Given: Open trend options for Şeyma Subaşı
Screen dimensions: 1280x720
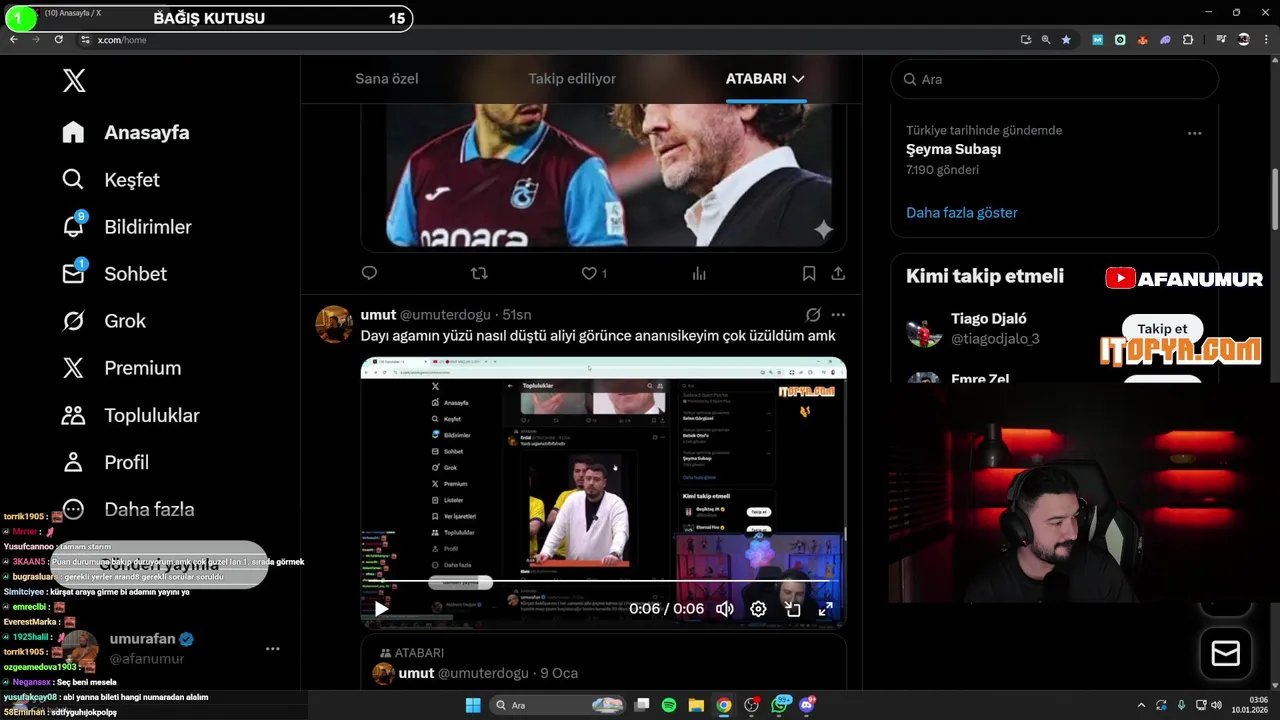Looking at the screenshot, I should (x=1194, y=133).
